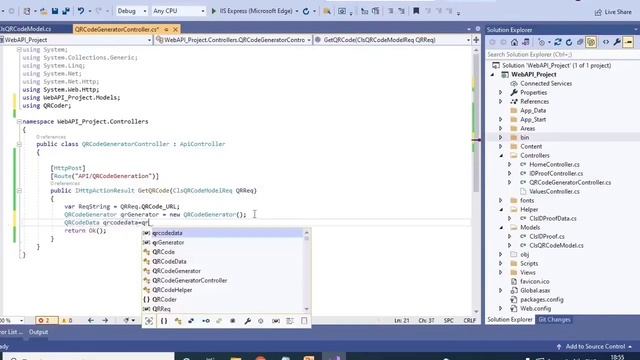
Task: Expand the Properties node in Solution Explorer
Action: point(501,93)
